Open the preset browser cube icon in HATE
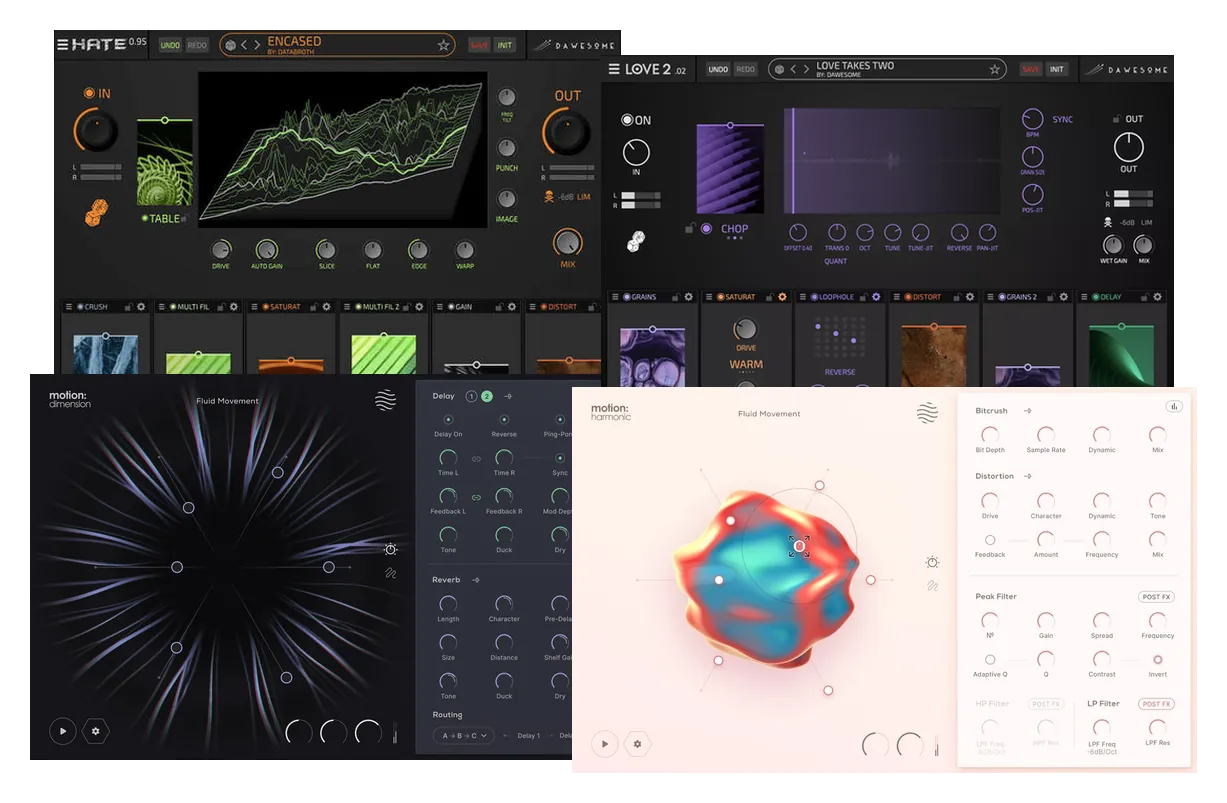The height and width of the screenshot is (803, 1227). 231,45
